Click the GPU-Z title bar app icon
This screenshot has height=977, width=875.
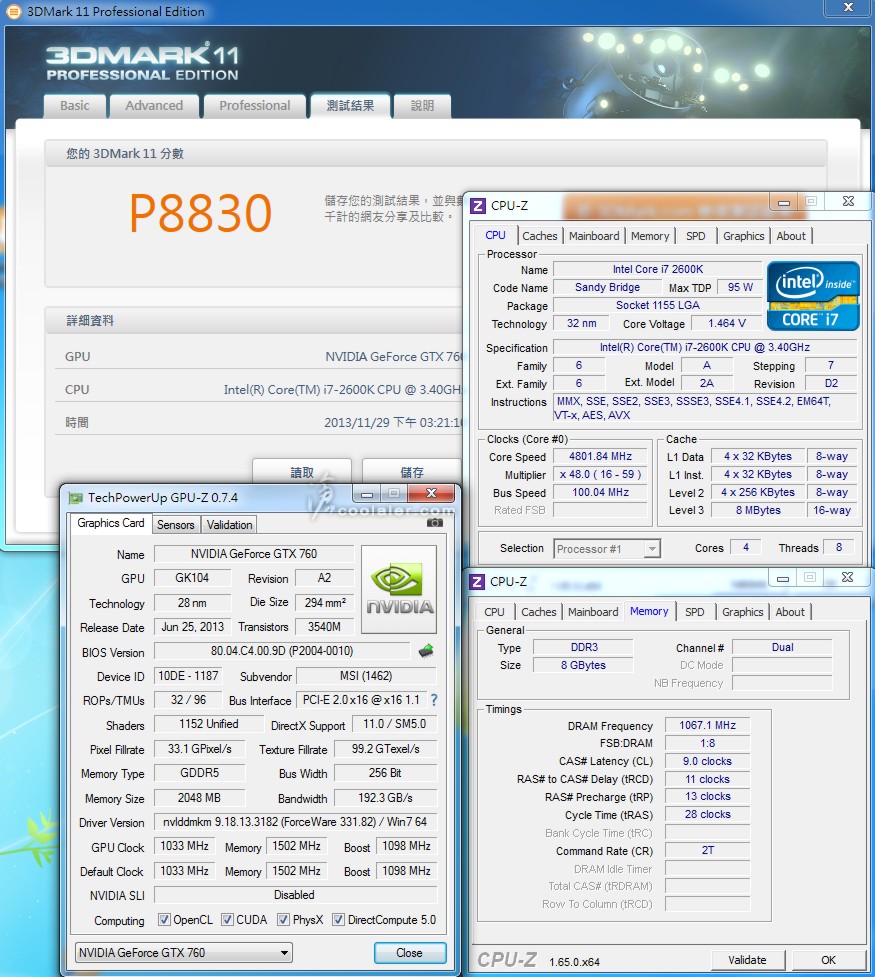point(75,498)
